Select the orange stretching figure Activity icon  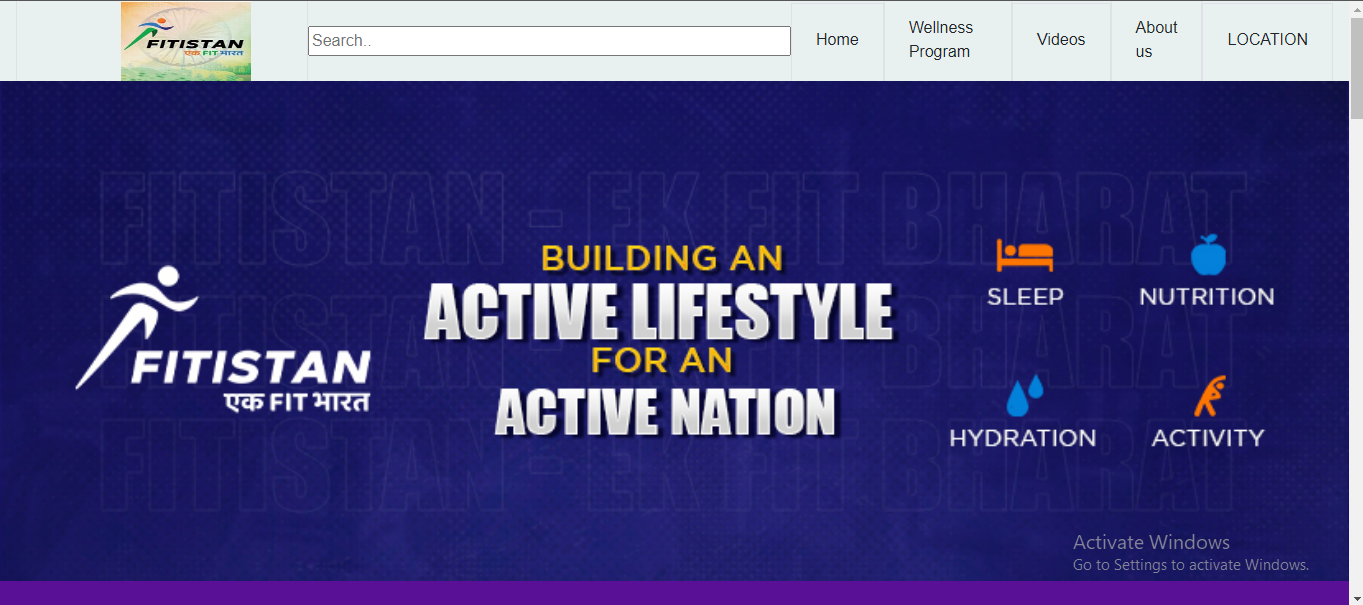[1209, 397]
